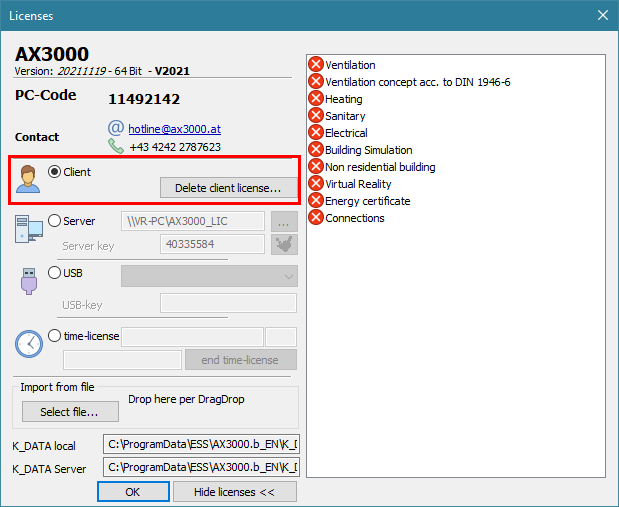Click the field left of end time-license

122,360
